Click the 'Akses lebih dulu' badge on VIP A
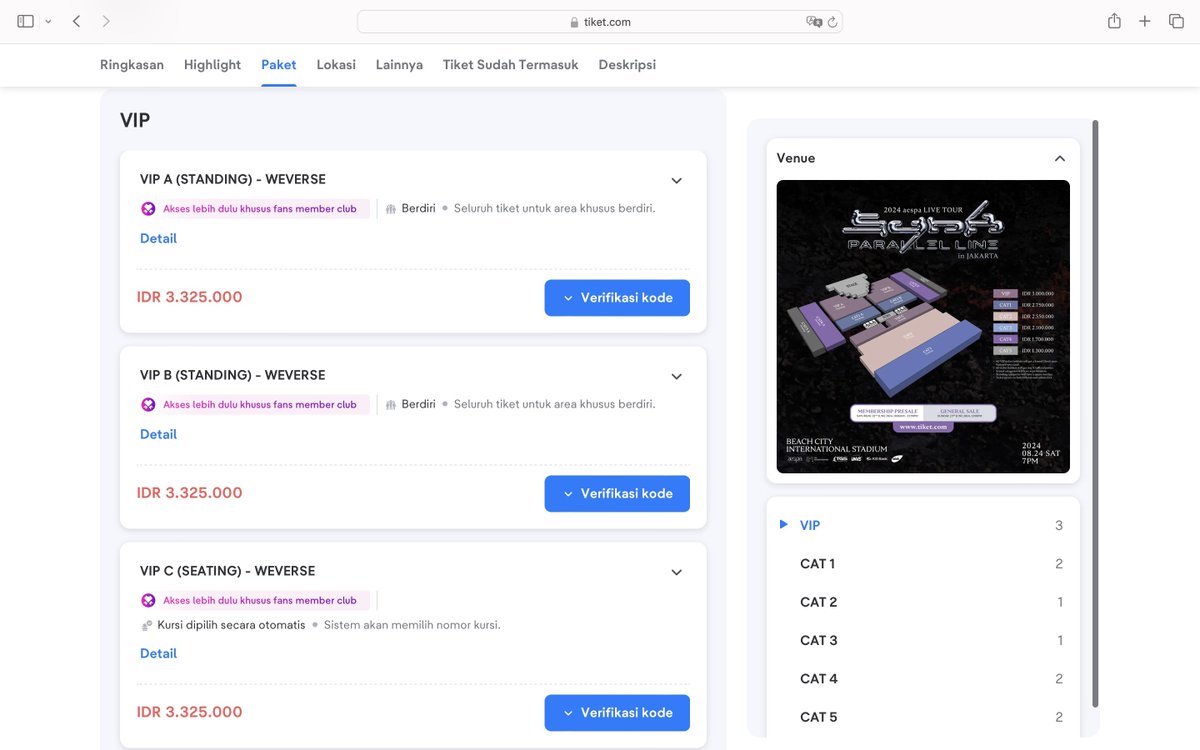This screenshot has height=750, width=1200. click(255, 209)
